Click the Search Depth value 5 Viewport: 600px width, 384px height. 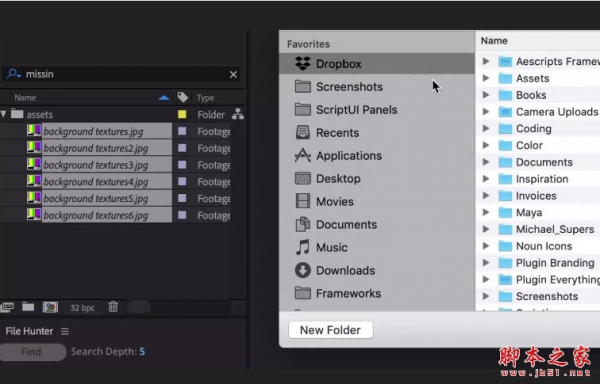142,351
